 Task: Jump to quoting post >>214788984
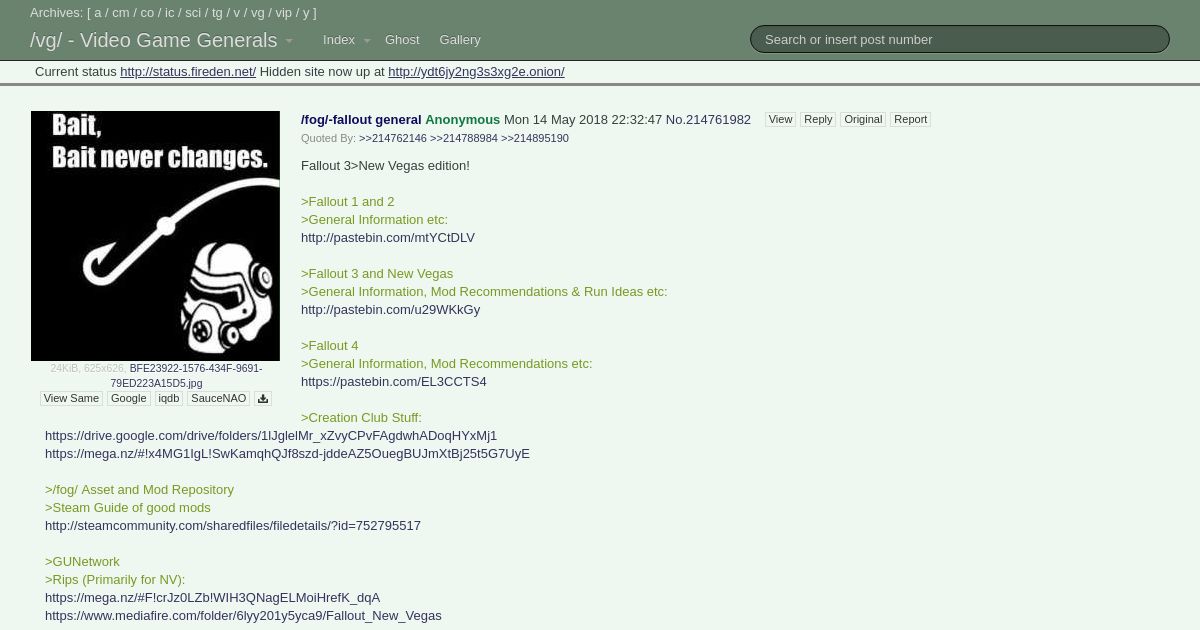(x=464, y=138)
